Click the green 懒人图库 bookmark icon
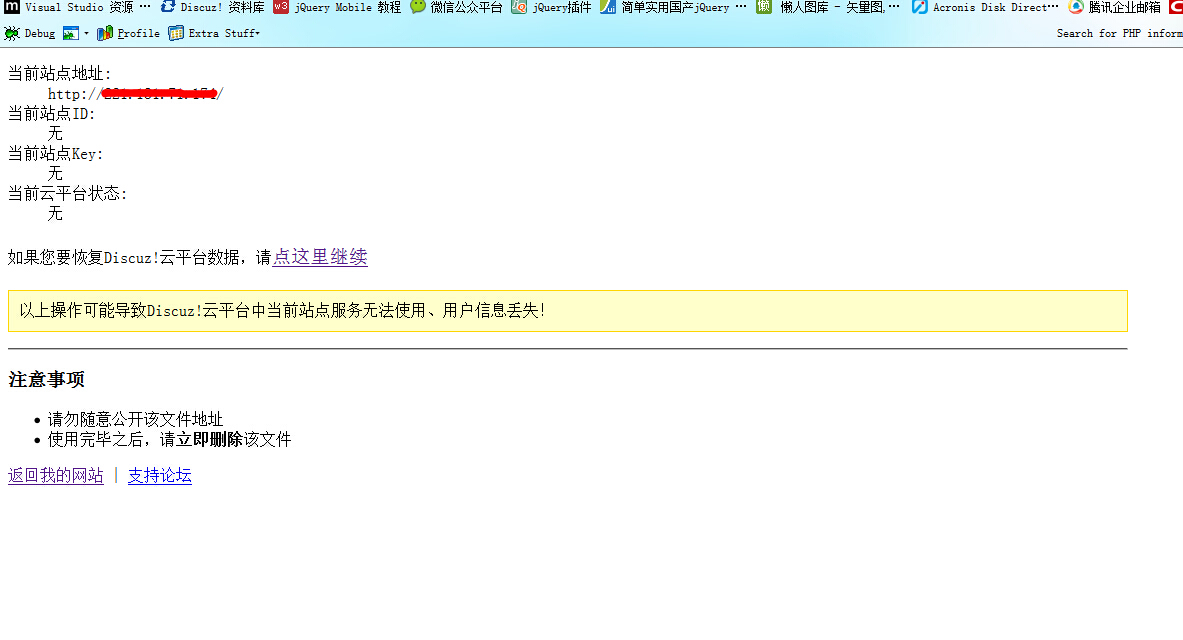This screenshot has width=1183, height=640. point(764,7)
